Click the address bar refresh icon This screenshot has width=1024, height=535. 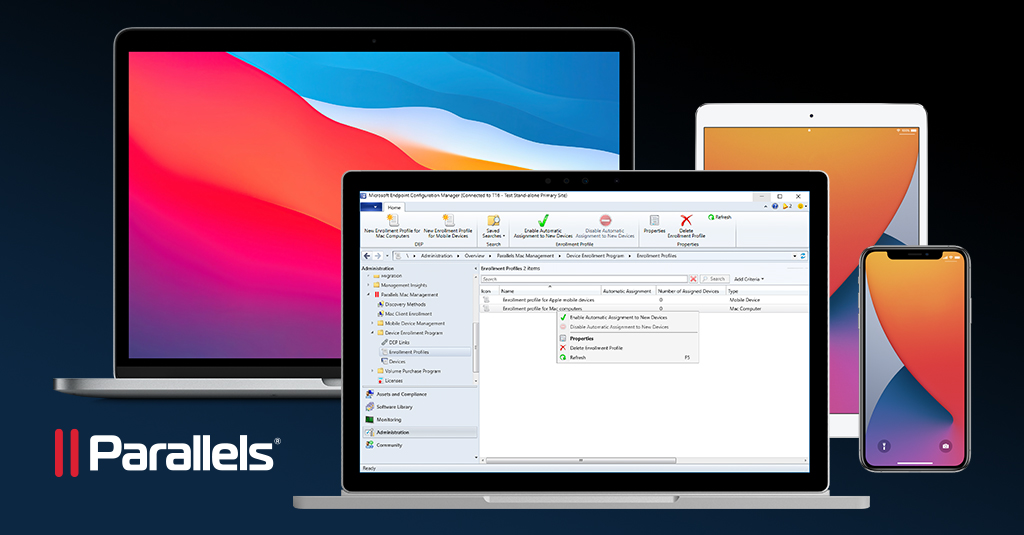tap(803, 256)
